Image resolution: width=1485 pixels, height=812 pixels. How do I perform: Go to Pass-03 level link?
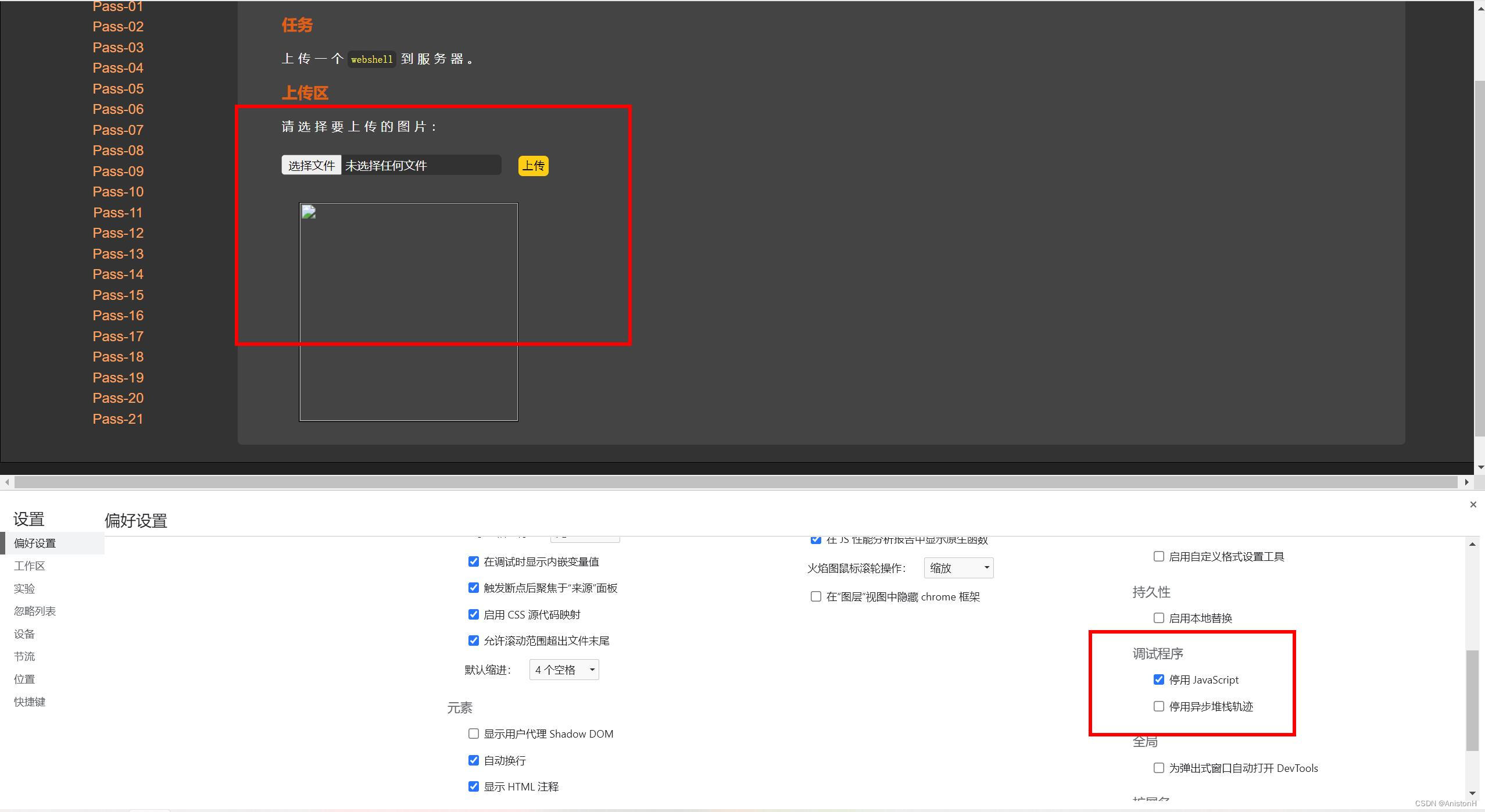point(118,47)
